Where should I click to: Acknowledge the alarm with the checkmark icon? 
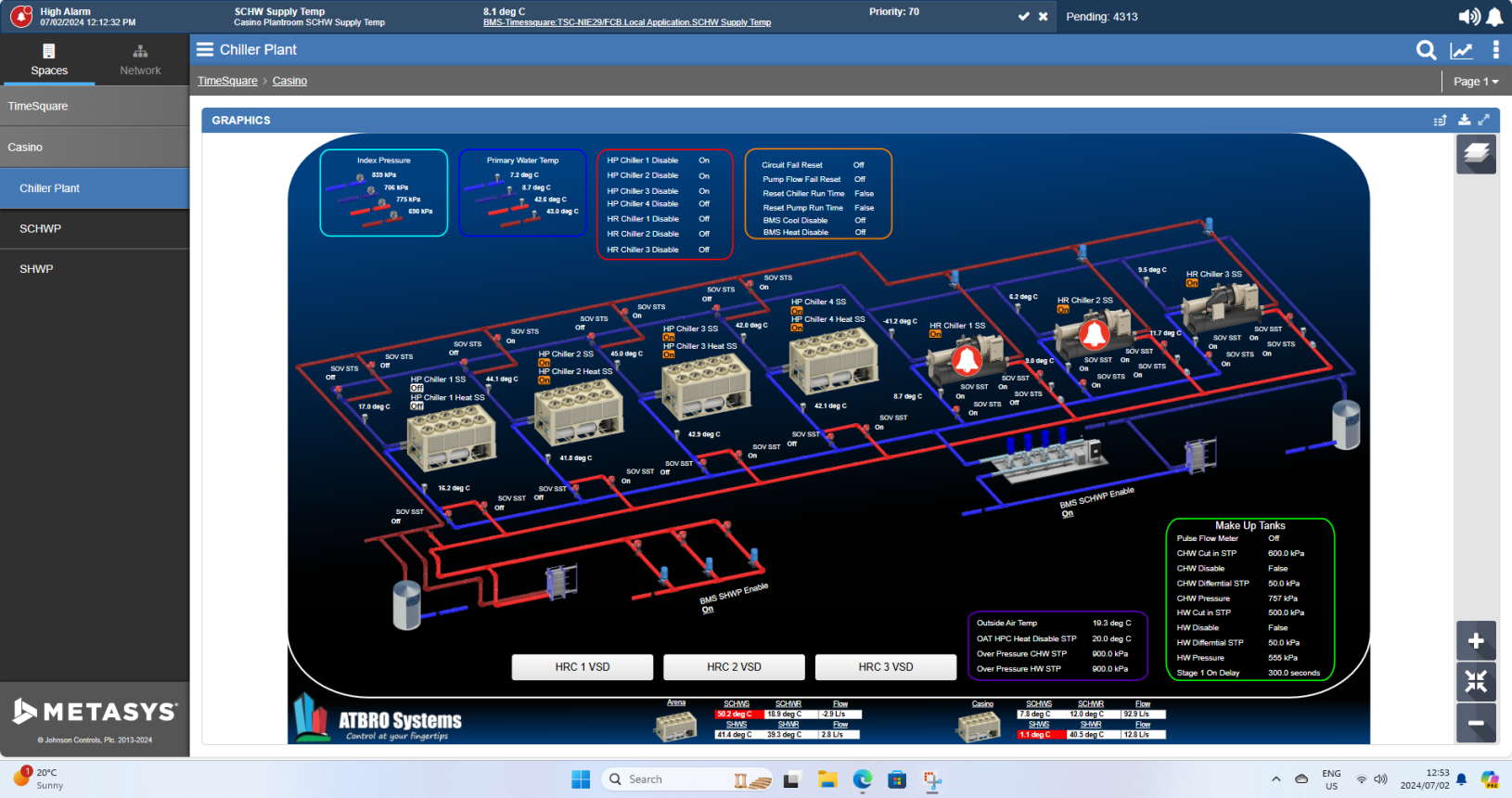tap(1024, 17)
